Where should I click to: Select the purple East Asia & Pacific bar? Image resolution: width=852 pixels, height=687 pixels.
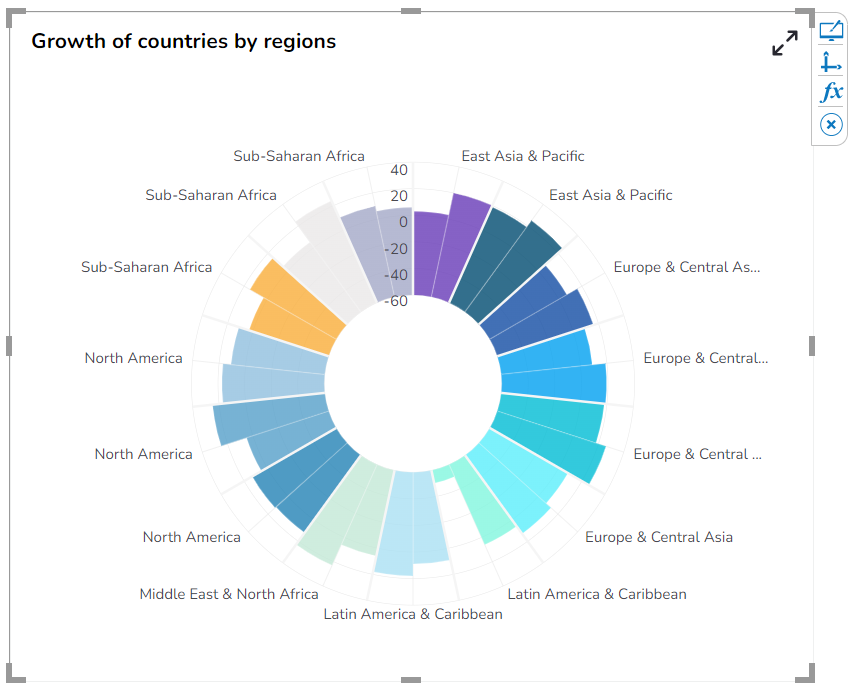click(x=448, y=250)
